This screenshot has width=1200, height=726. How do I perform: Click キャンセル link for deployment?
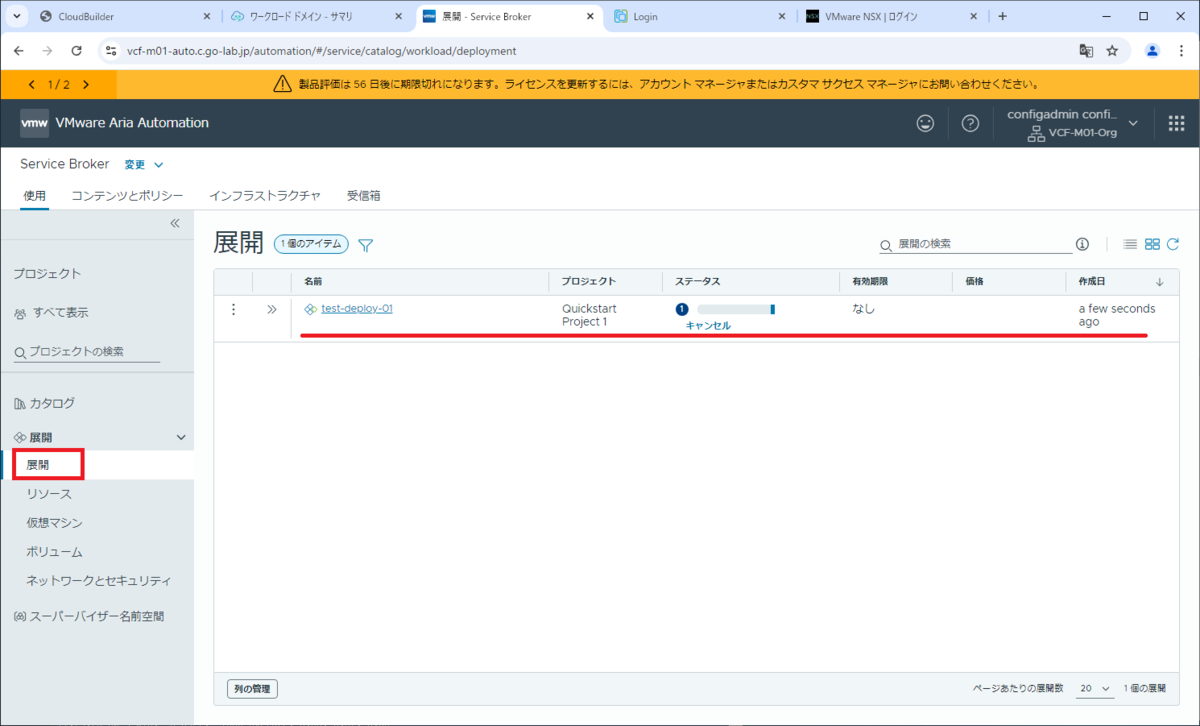point(708,326)
